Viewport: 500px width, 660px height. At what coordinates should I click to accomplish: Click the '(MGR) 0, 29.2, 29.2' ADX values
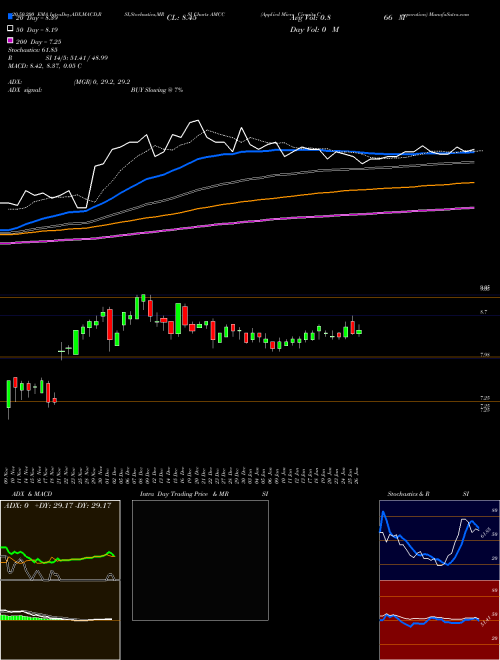[102, 82]
